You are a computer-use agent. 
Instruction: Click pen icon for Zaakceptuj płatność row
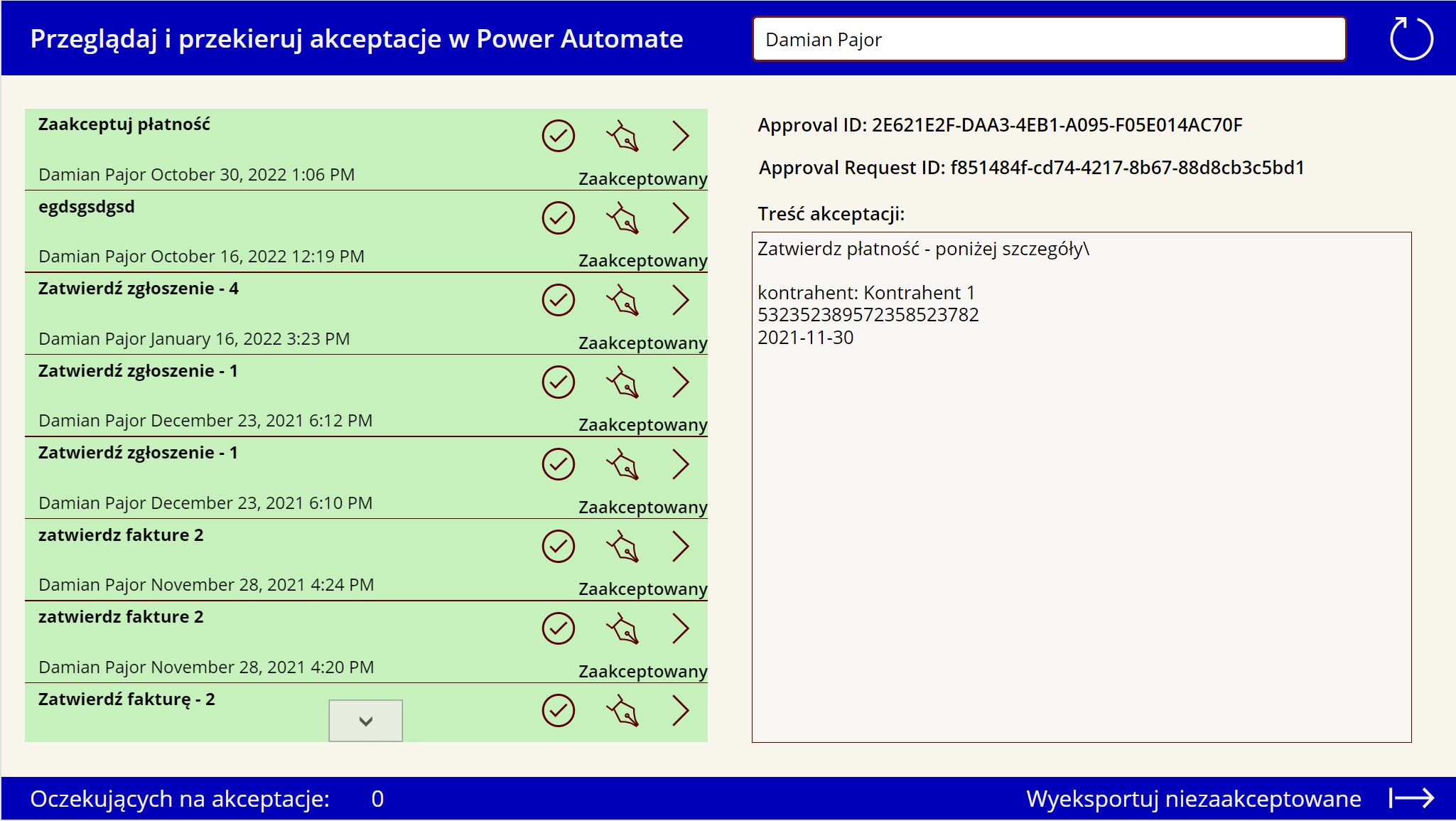pyautogui.click(x=622, y=136)
